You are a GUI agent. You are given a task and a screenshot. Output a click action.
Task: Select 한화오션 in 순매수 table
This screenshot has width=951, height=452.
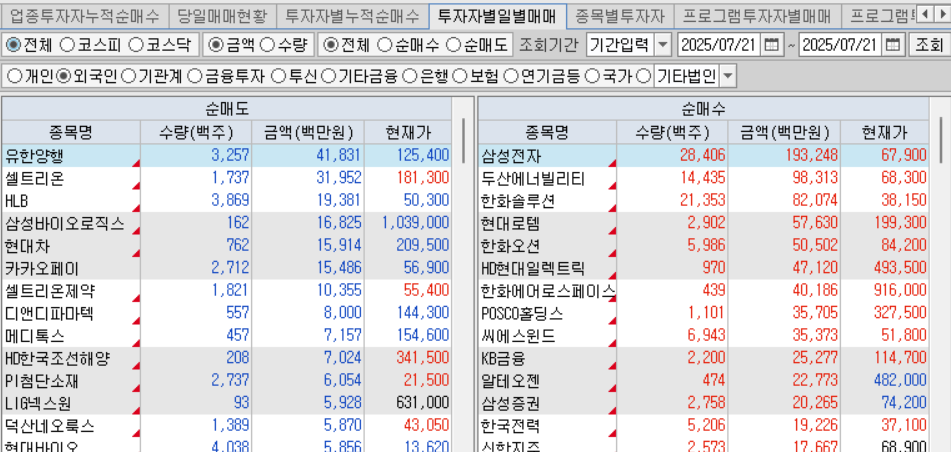(703, 246)
